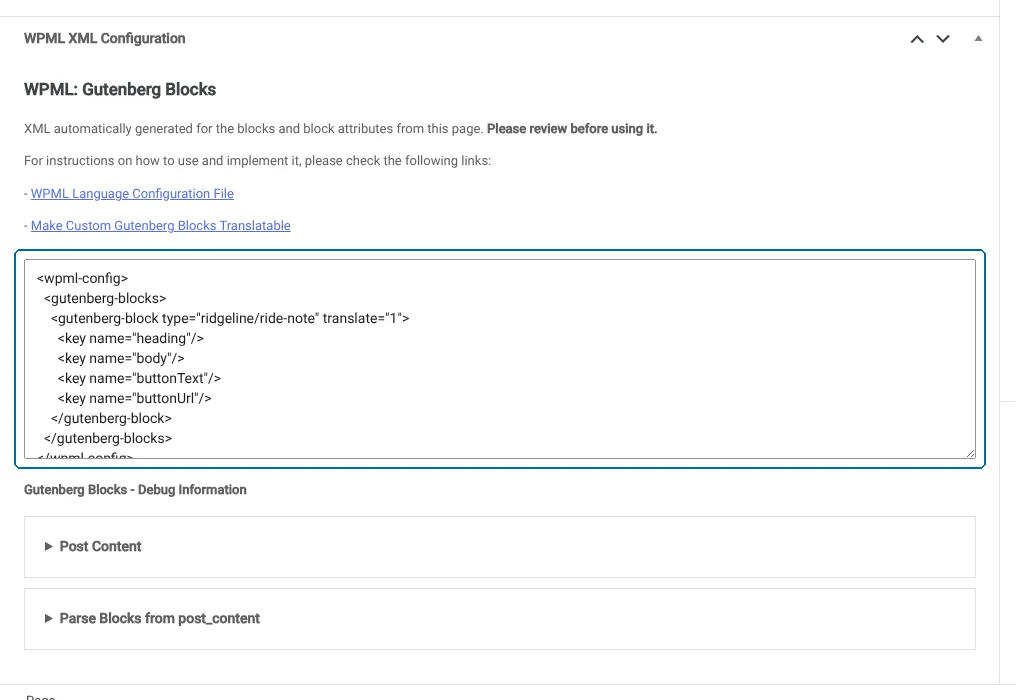Click the key name="heading" line
Screen dimensions: 1016x700
(x=130, y=338)
